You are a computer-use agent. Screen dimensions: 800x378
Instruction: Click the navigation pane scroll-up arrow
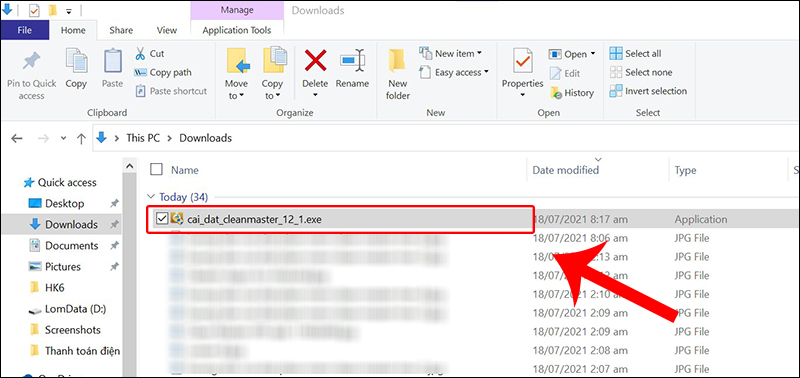pos(130,166)
